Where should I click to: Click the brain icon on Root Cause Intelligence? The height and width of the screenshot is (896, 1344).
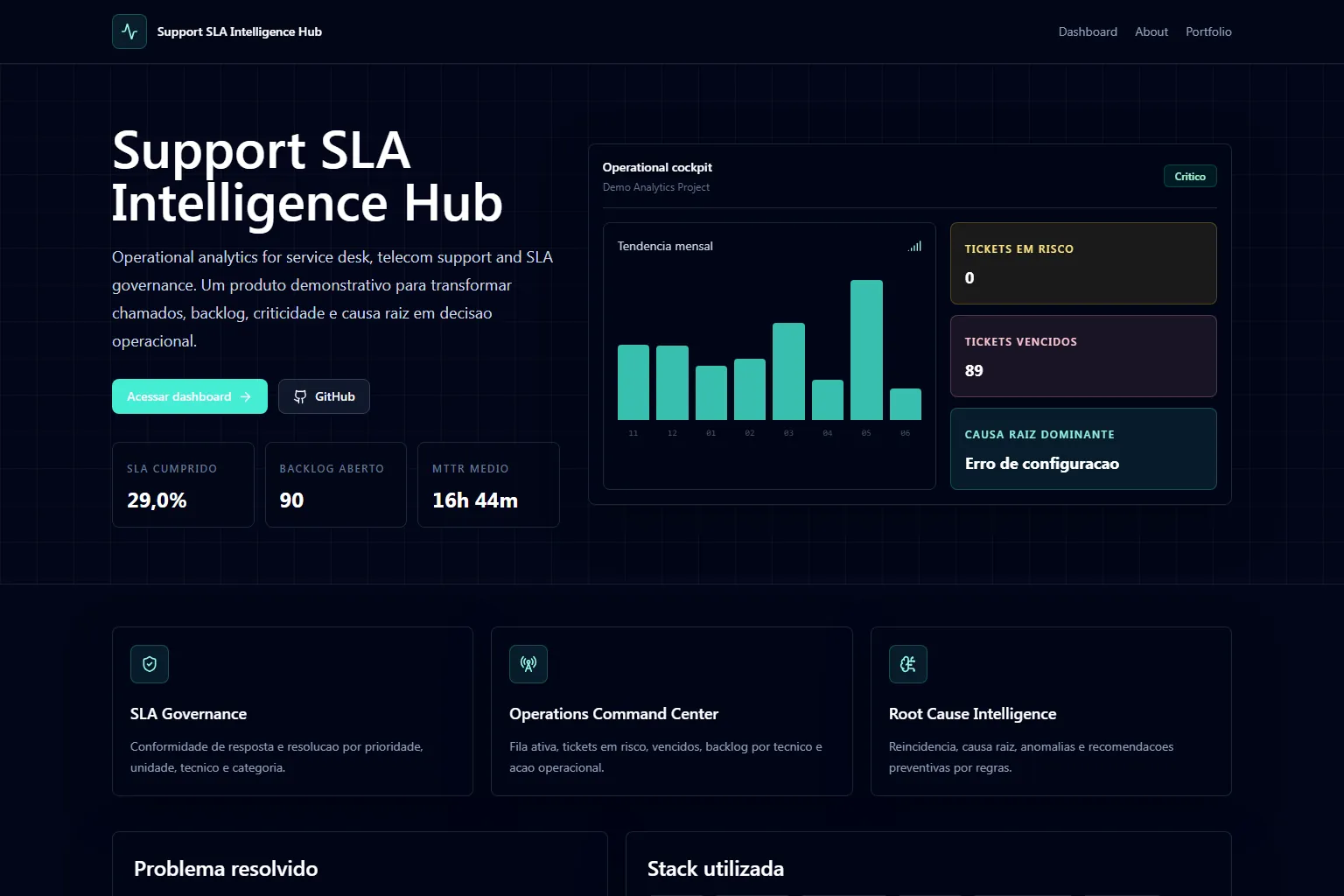point(908,664)
